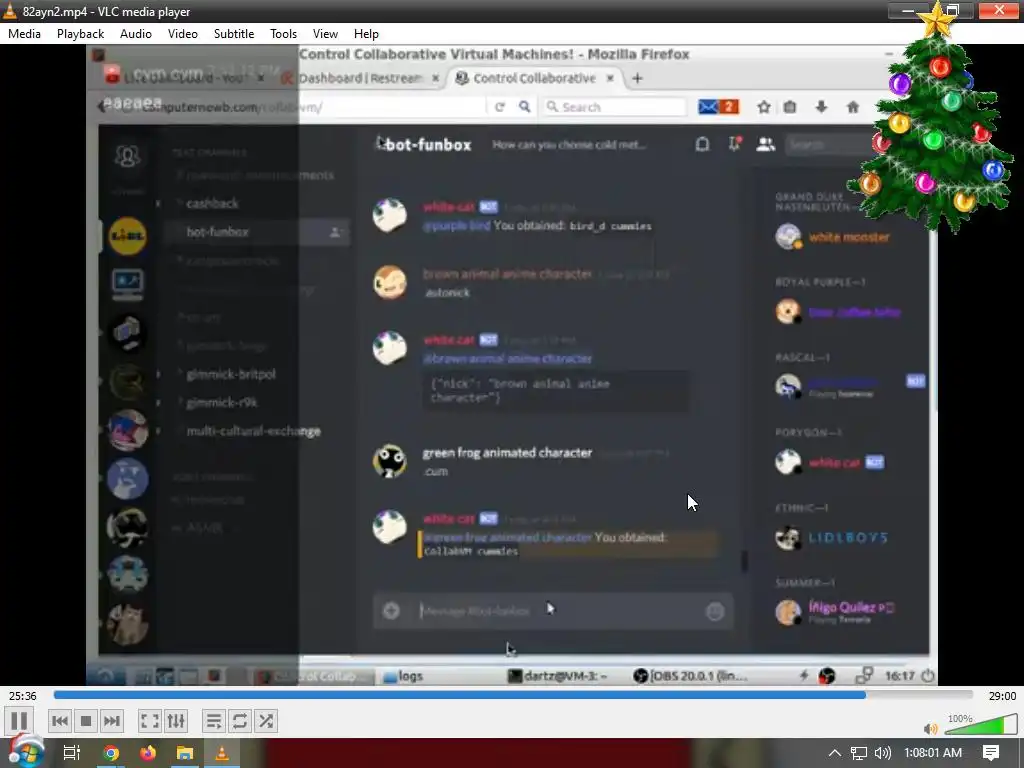Select the Lidl server icon
Image resolution: width=1024 pixels, height=768 pixels.
pos(127,236)
